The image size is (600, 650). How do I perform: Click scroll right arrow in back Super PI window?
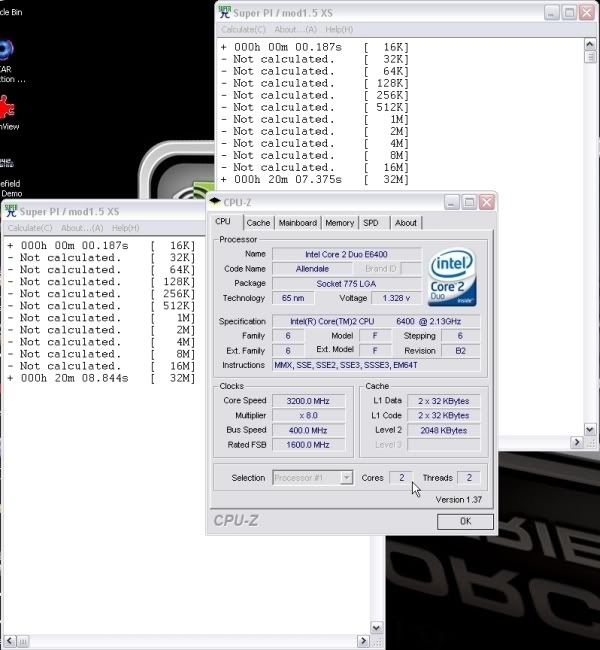click(576, 442)
